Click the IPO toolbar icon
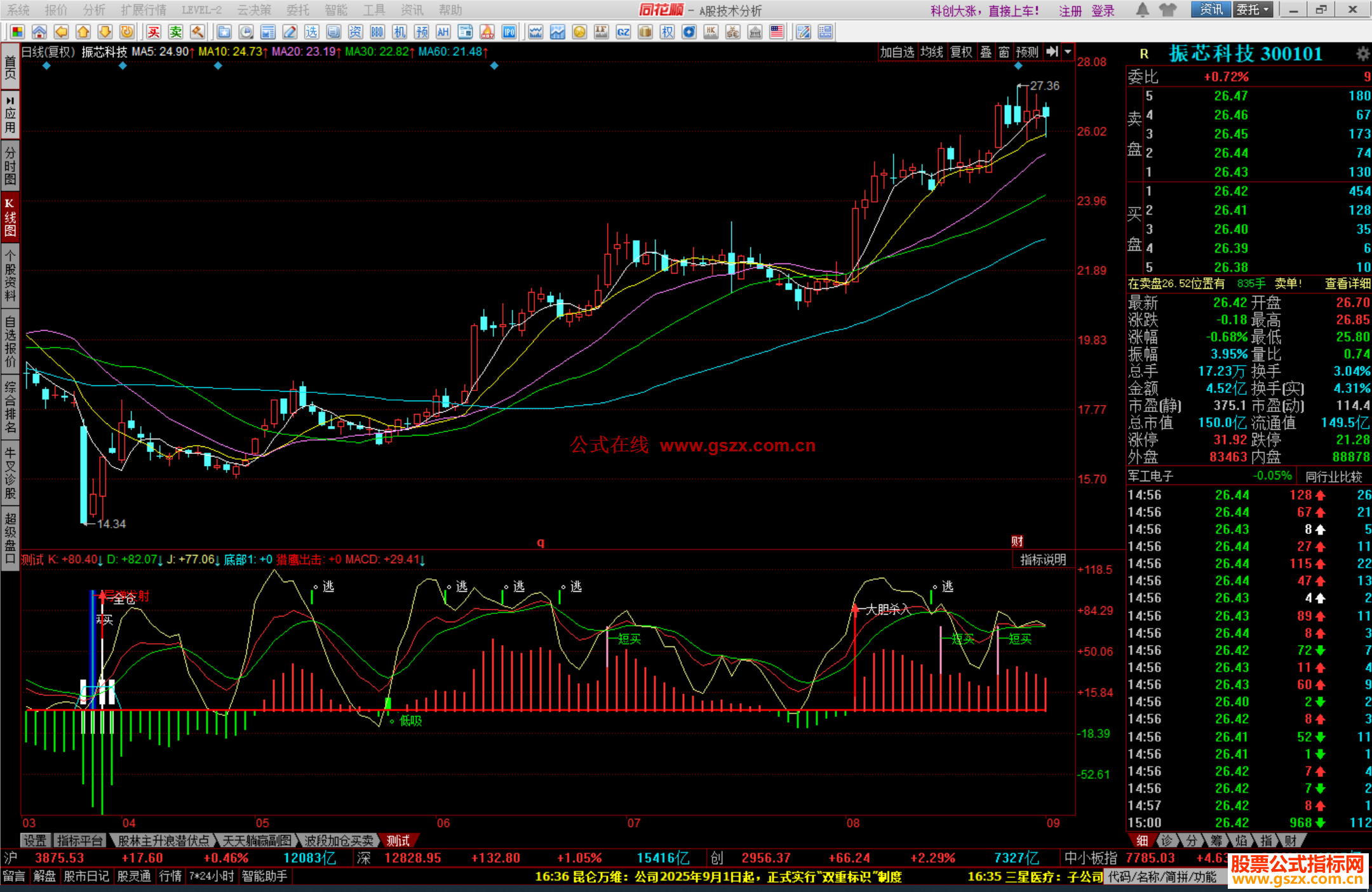 (x=509, y=32)
